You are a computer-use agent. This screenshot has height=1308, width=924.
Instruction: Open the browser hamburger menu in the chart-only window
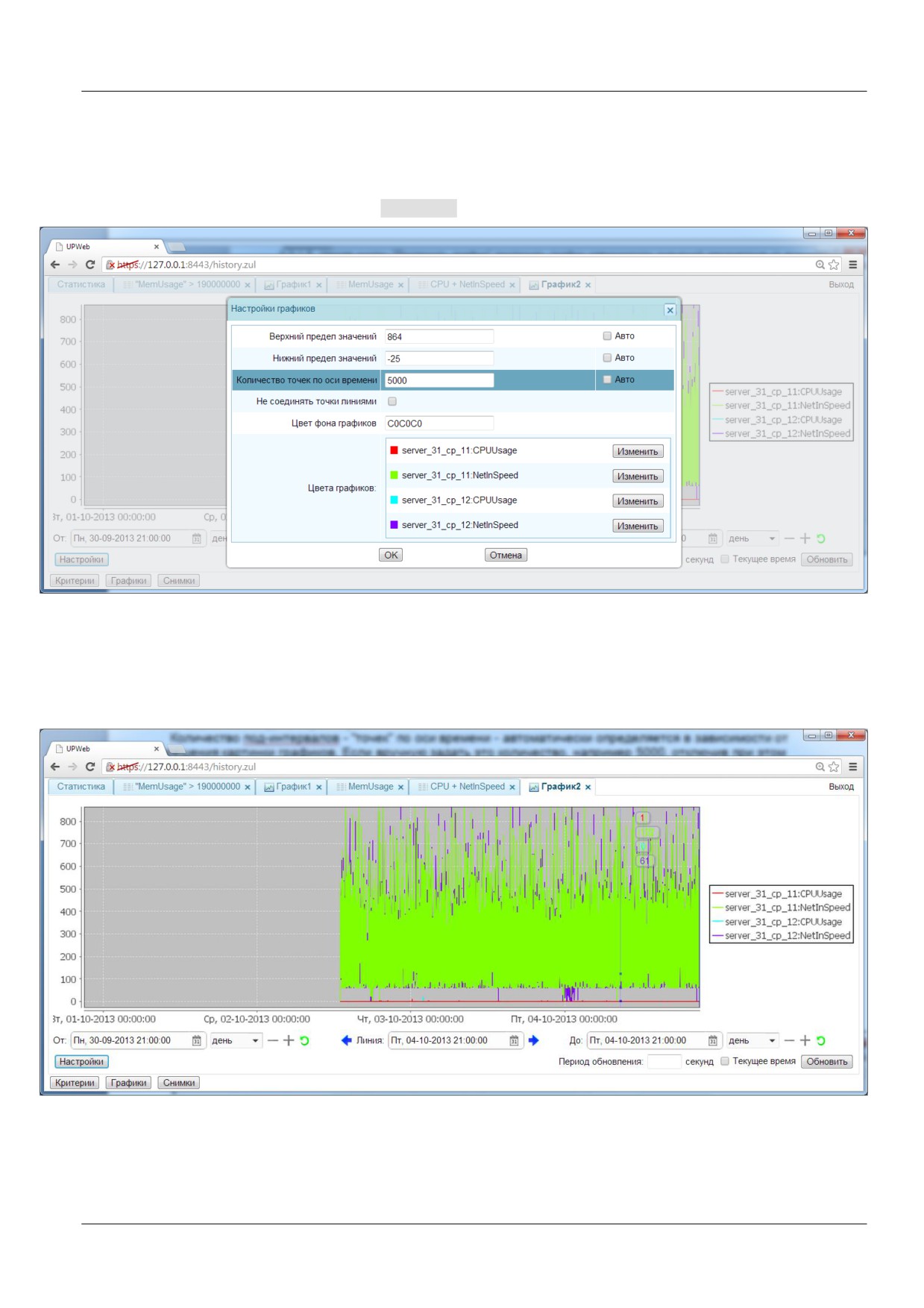(853, 767)
